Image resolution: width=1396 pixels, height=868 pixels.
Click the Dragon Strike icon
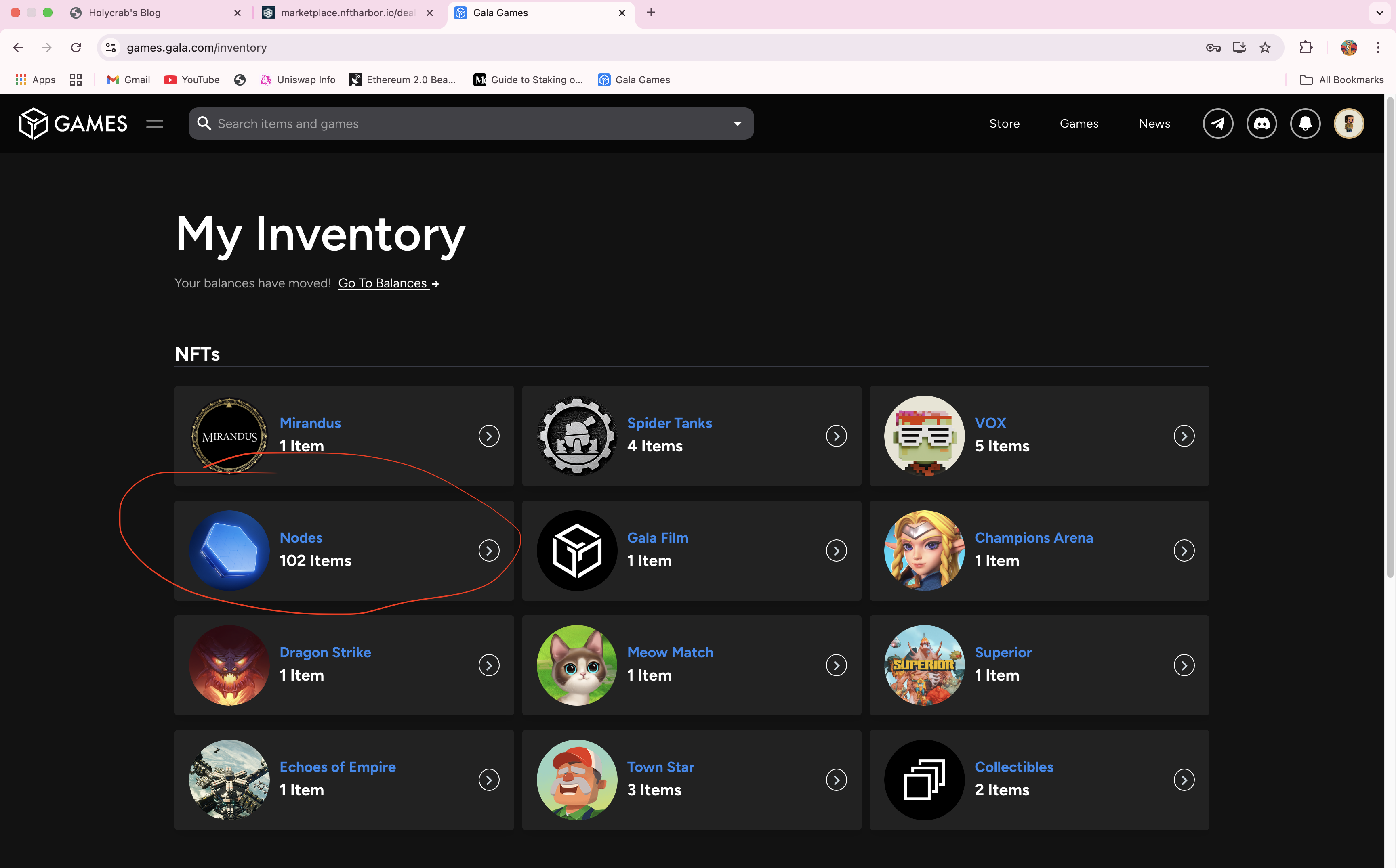tap(229, 665)
